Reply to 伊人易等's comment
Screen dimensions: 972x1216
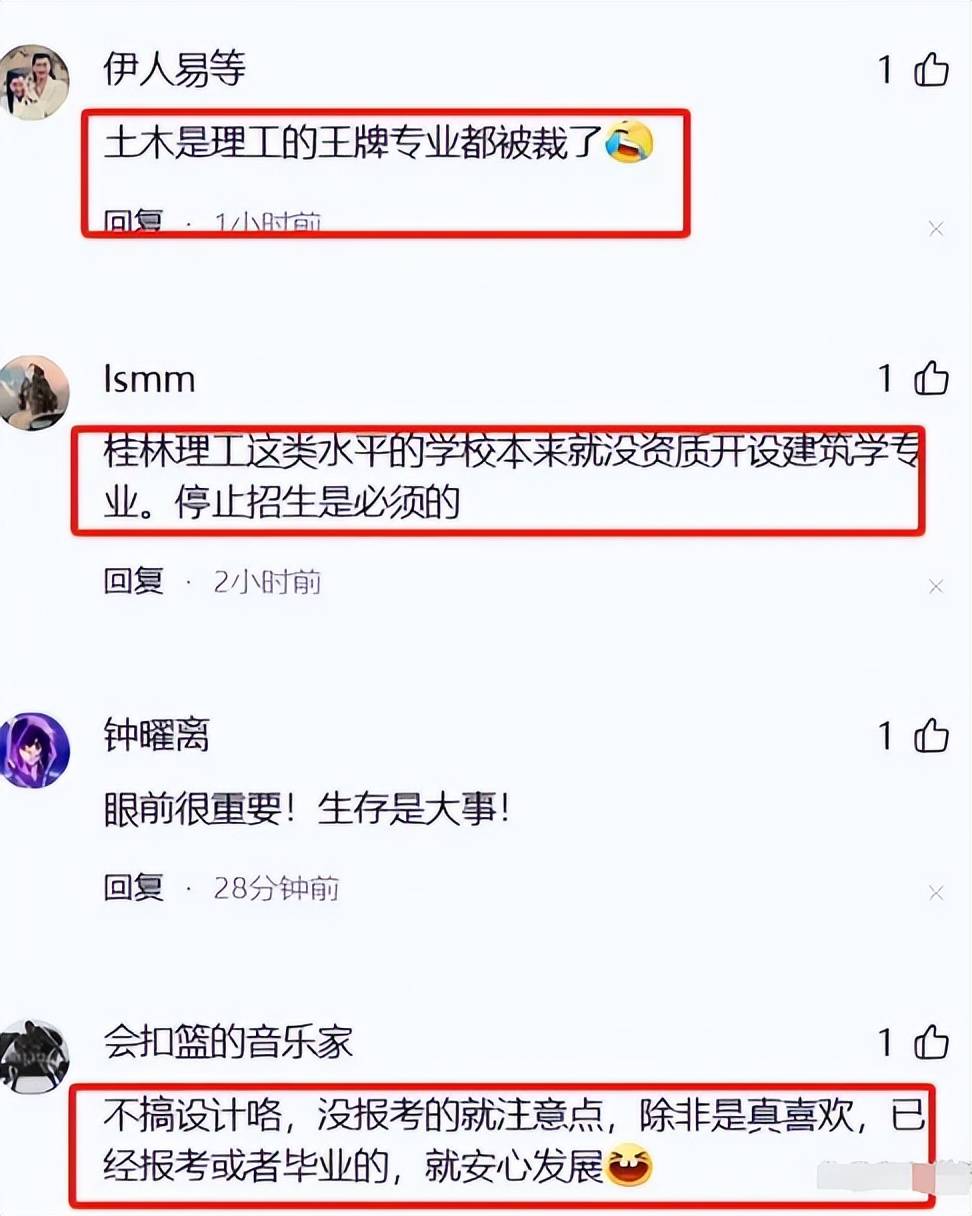point(134,222)
